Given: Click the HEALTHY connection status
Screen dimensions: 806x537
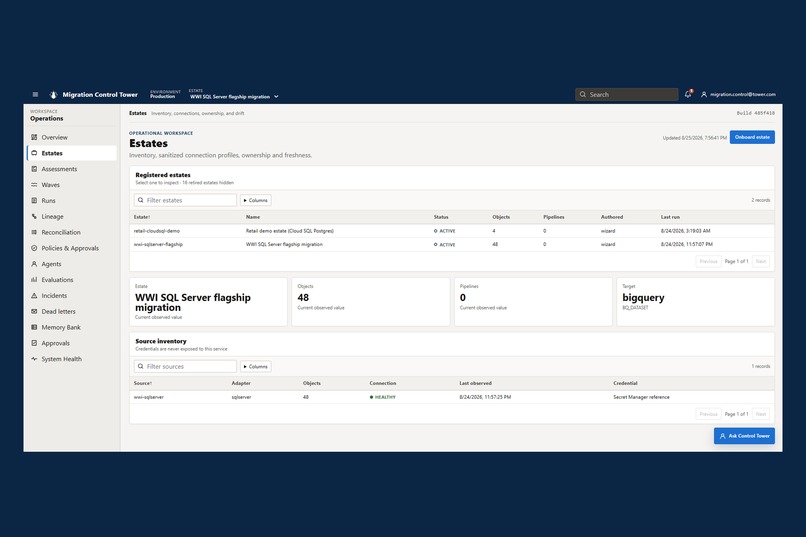Looking at the screenshot, I should (x=383, y=397).
